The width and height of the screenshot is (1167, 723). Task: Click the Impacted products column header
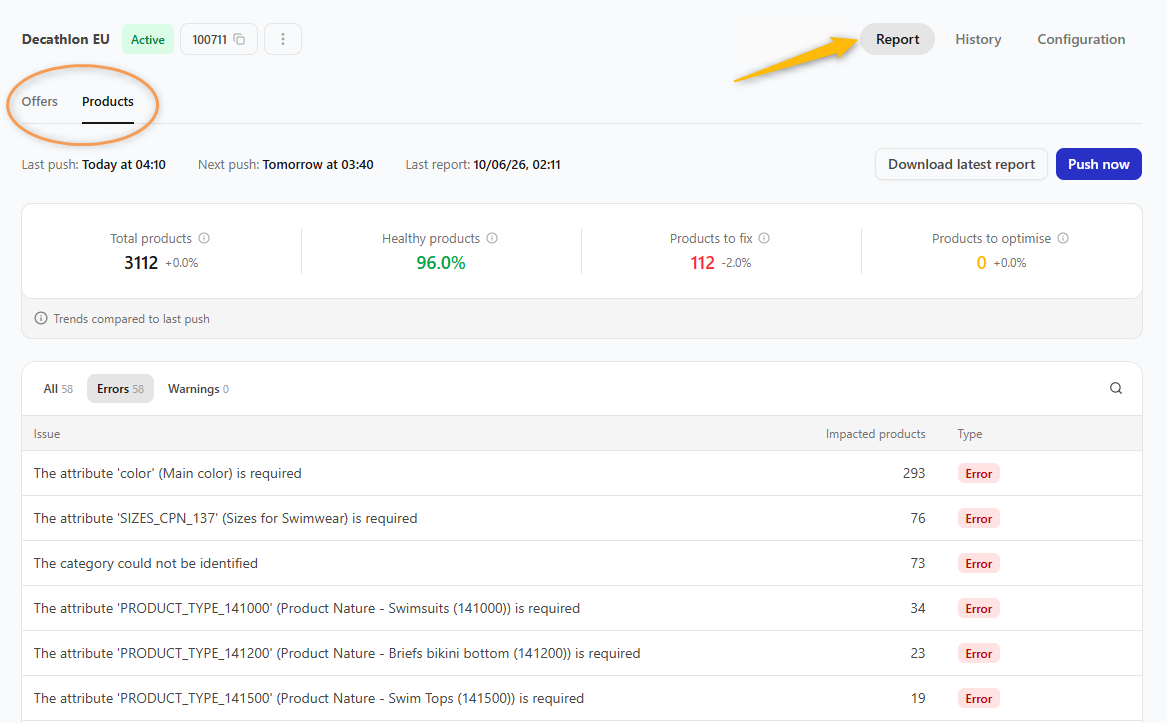coord(875,434)
